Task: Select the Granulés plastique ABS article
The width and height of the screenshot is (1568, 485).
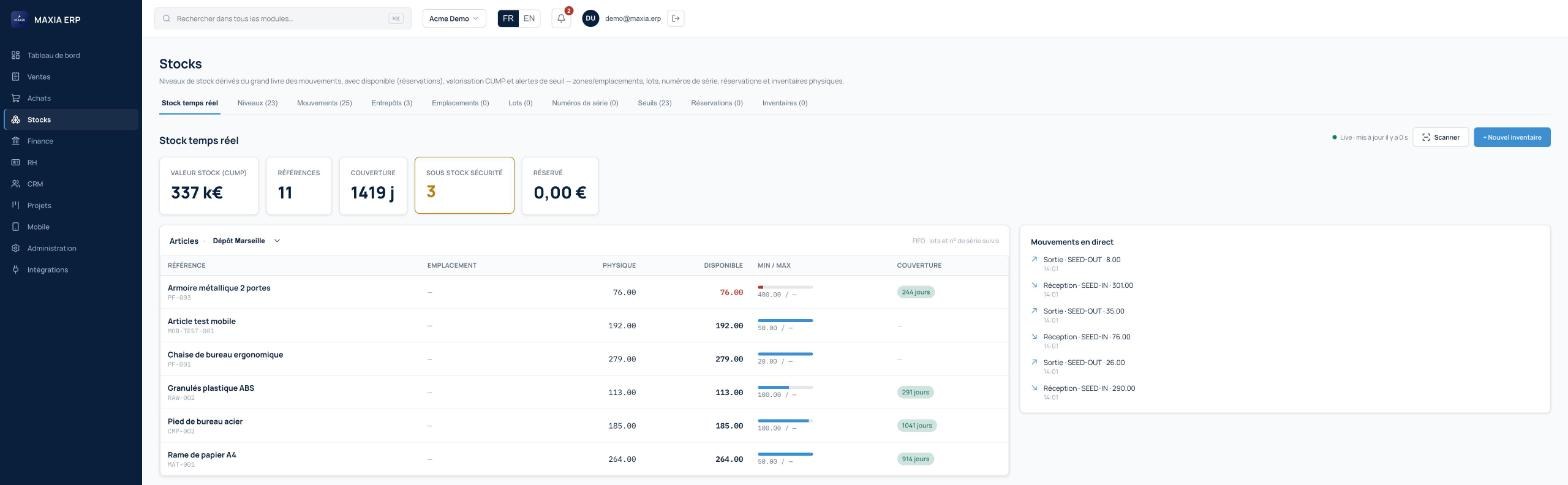Action: (584, 392)
